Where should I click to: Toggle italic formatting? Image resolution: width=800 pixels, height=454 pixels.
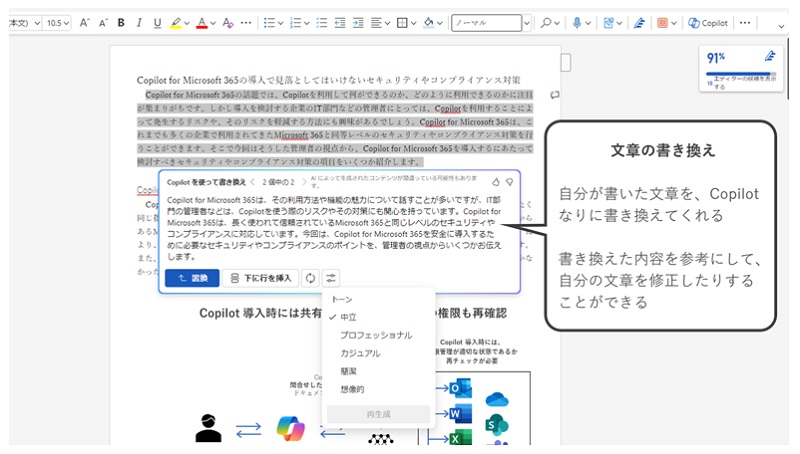(x=139, y=23)
